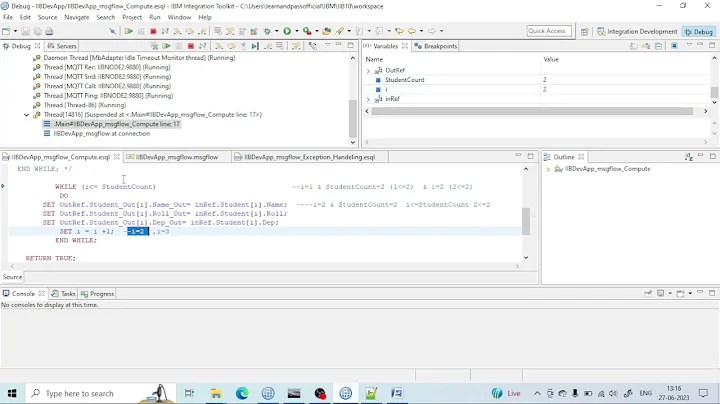
Task: Click the Save icon in main toolbar
Action: pos(25,31)
